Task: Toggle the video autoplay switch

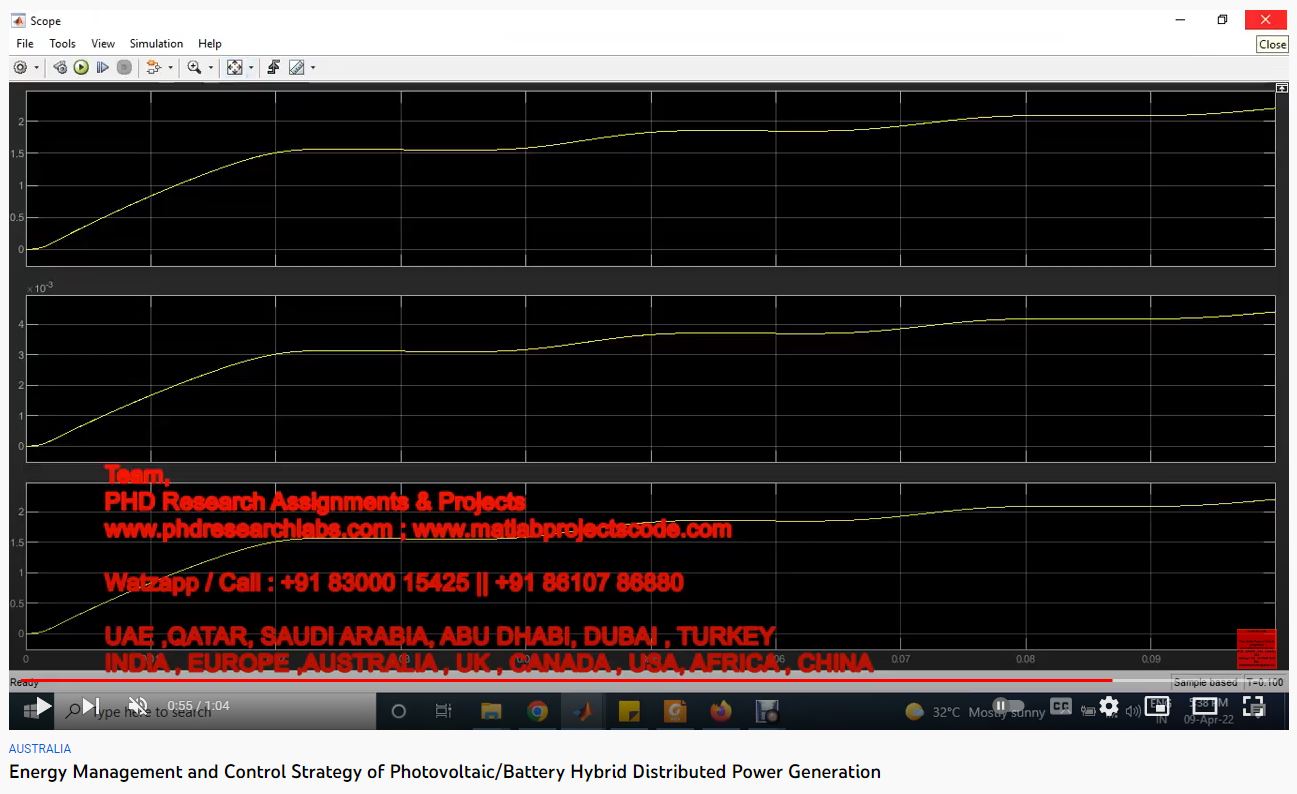Action: pos(1008,706)
